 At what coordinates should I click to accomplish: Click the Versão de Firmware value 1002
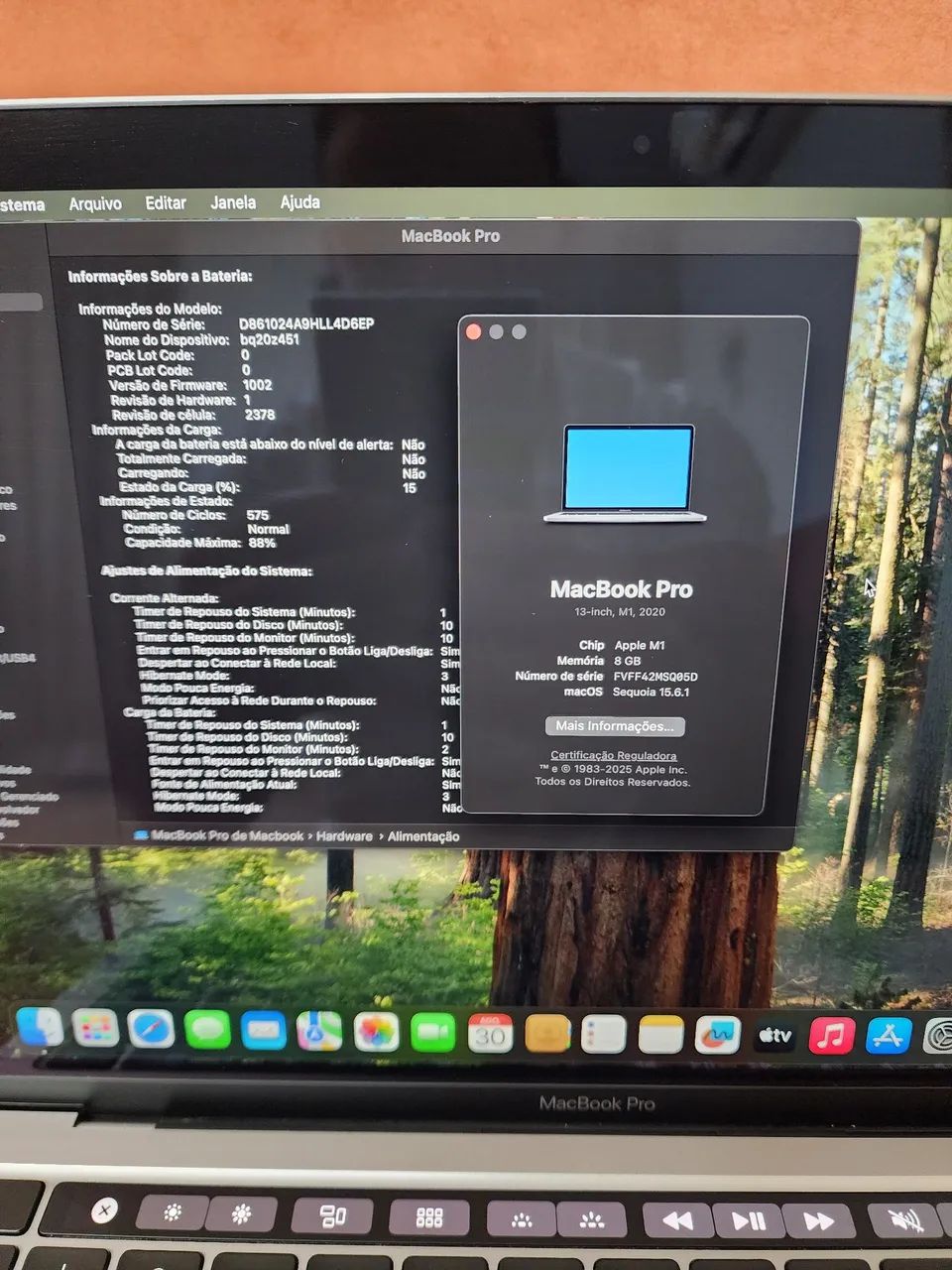[257, 385]
